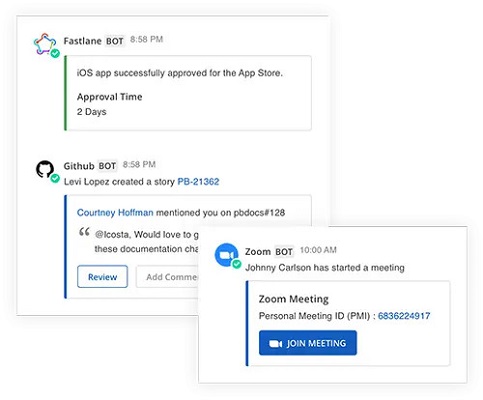Open story link PB-21362

point(198,182)
